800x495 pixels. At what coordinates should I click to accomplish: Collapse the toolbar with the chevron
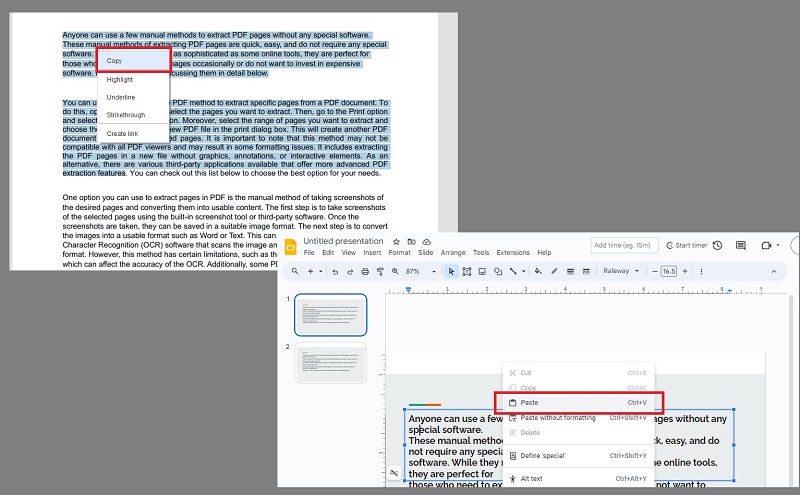pyautogui.click(x=774, y=271)
